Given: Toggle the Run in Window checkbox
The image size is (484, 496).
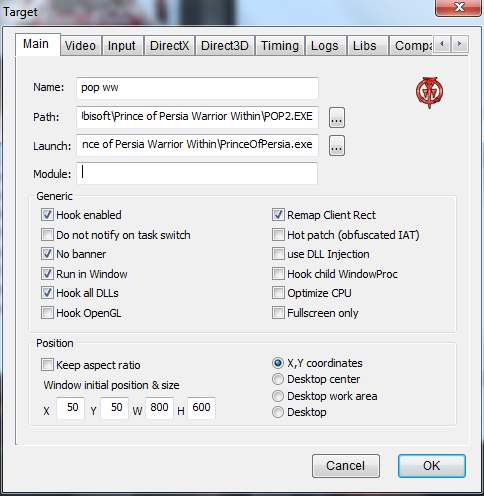Looking at the screenshot, I should pos(47,274).
